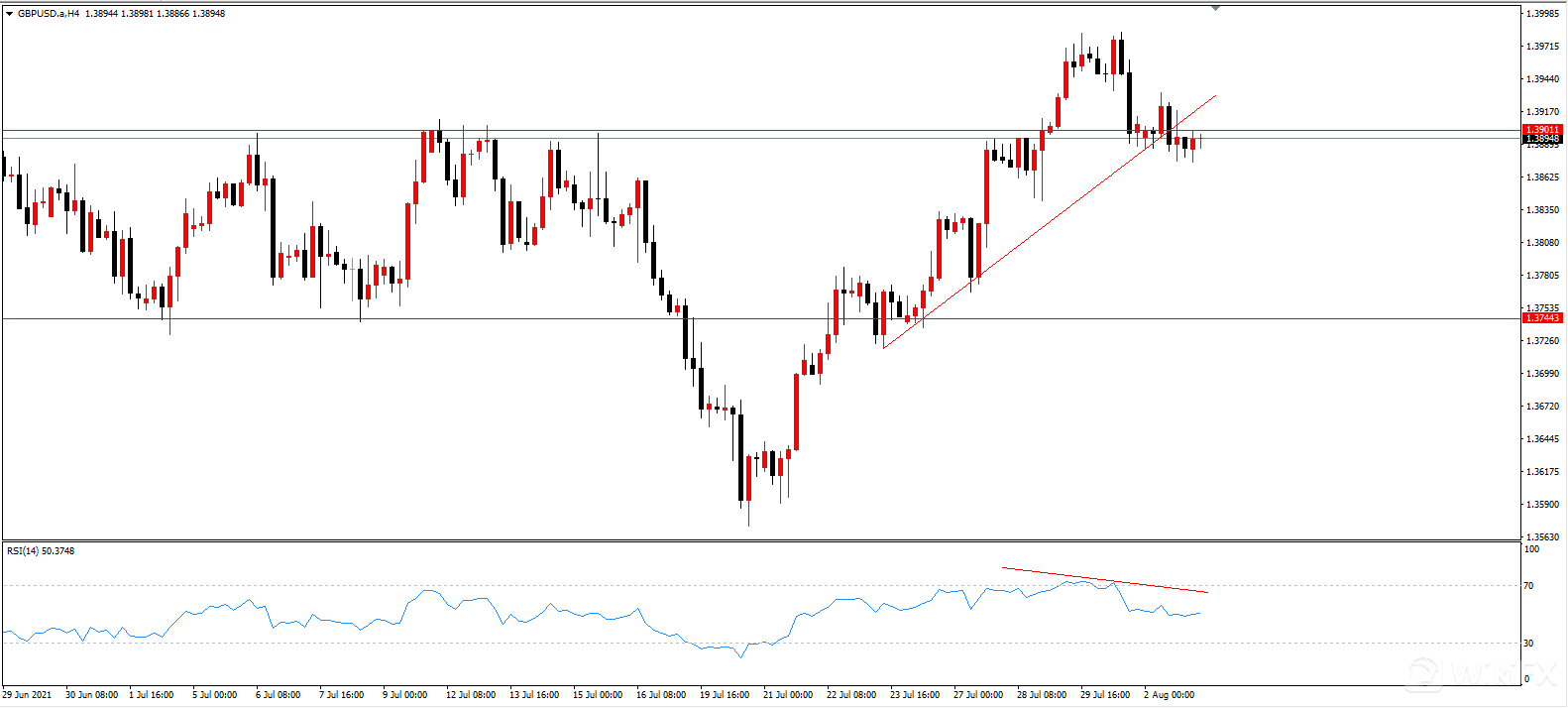
Task: Click the chart shift triangle marker
Action: (1215, 8)
